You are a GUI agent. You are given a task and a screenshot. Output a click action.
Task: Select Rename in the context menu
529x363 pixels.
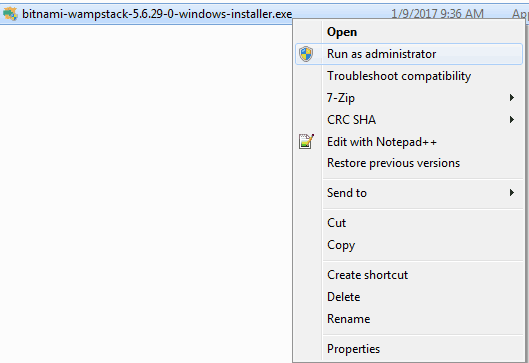(x=409, y=319)
